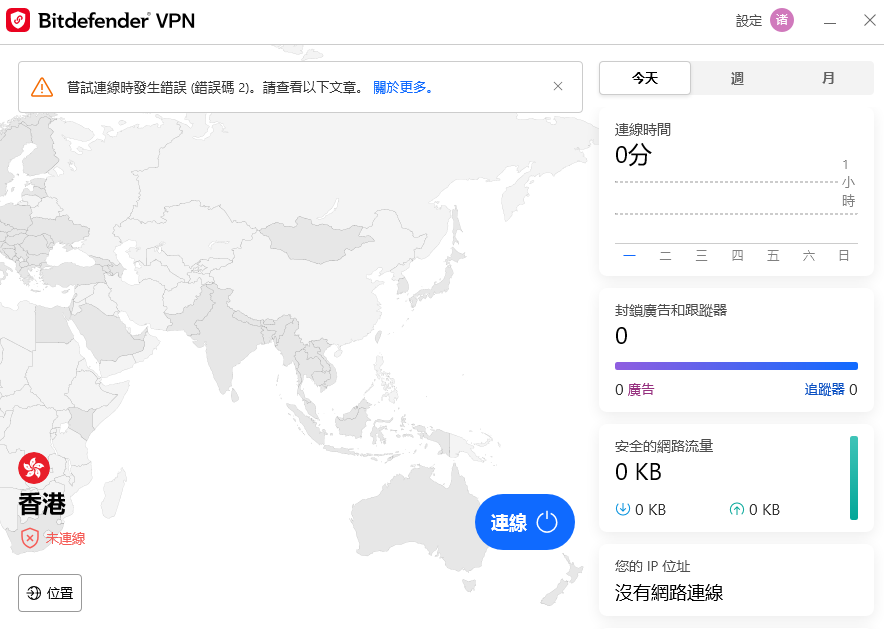Click the upload arrow icon beside 0 KB

(x=736, y=509)
